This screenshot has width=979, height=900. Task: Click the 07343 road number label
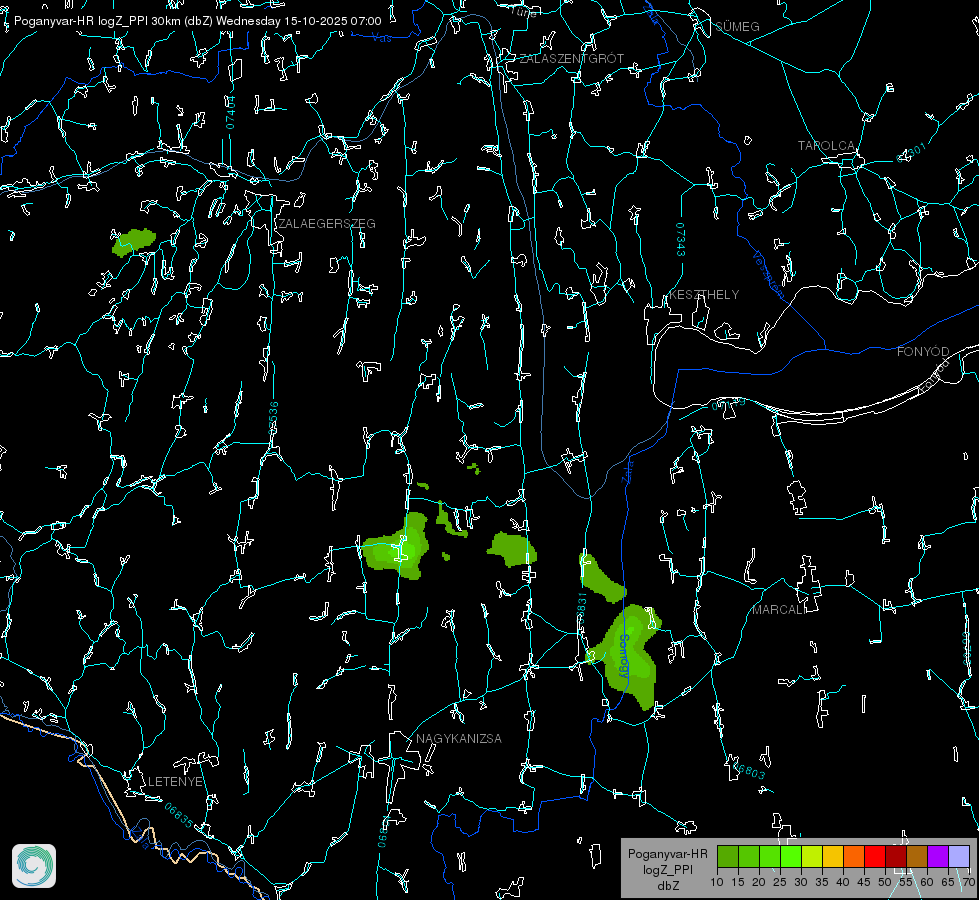coord(681,239)
